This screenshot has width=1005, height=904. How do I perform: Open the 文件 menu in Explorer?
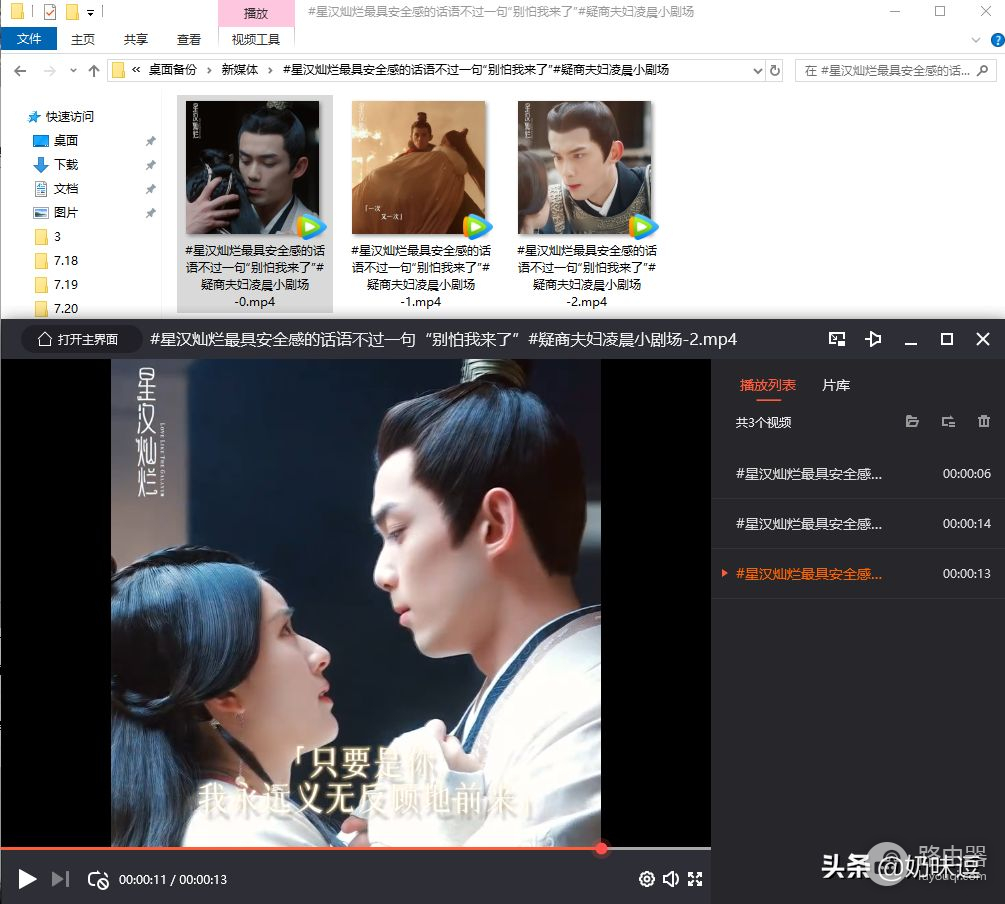tap(29, 39)
